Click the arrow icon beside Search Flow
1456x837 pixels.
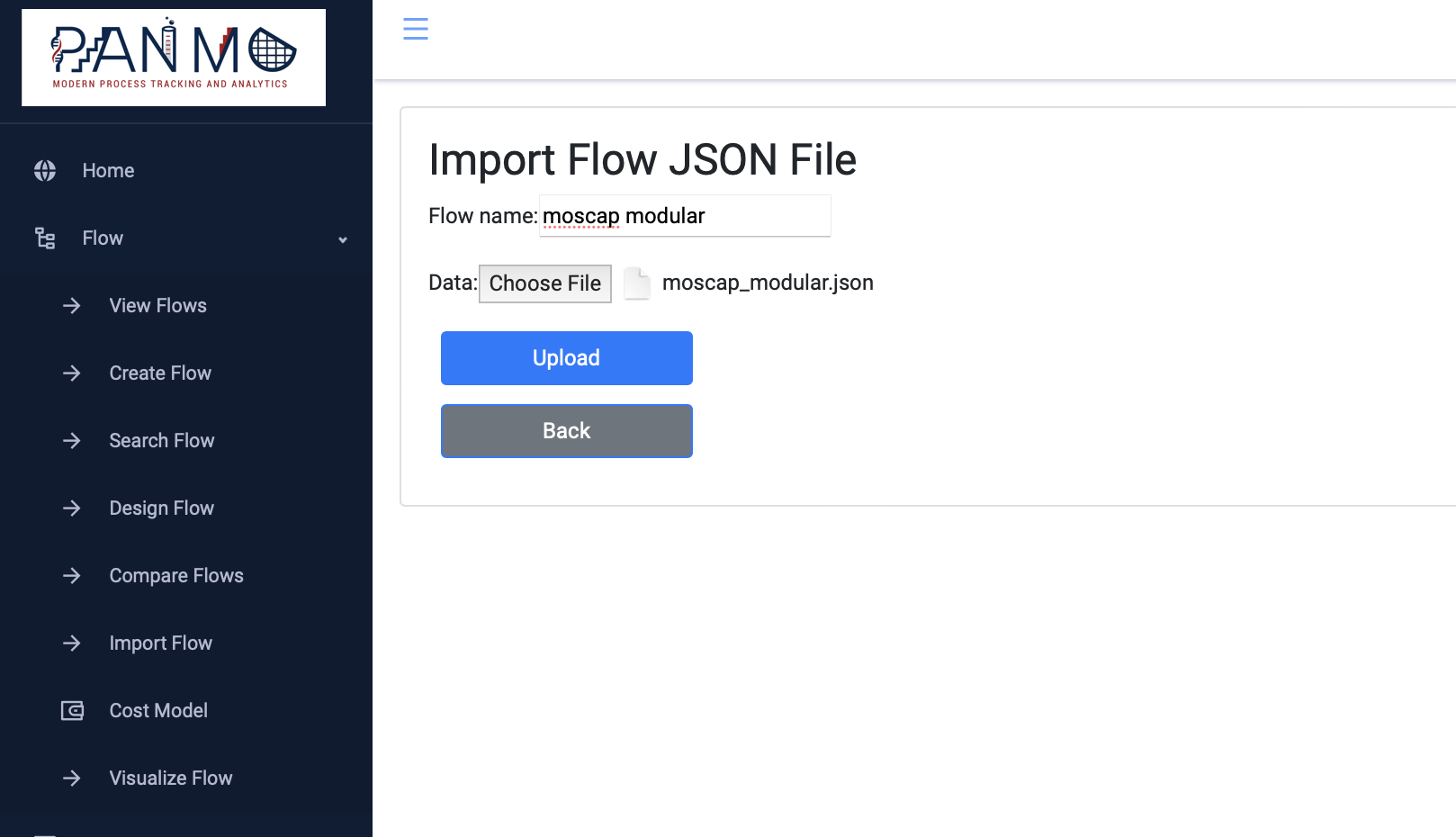click(72, 441)
